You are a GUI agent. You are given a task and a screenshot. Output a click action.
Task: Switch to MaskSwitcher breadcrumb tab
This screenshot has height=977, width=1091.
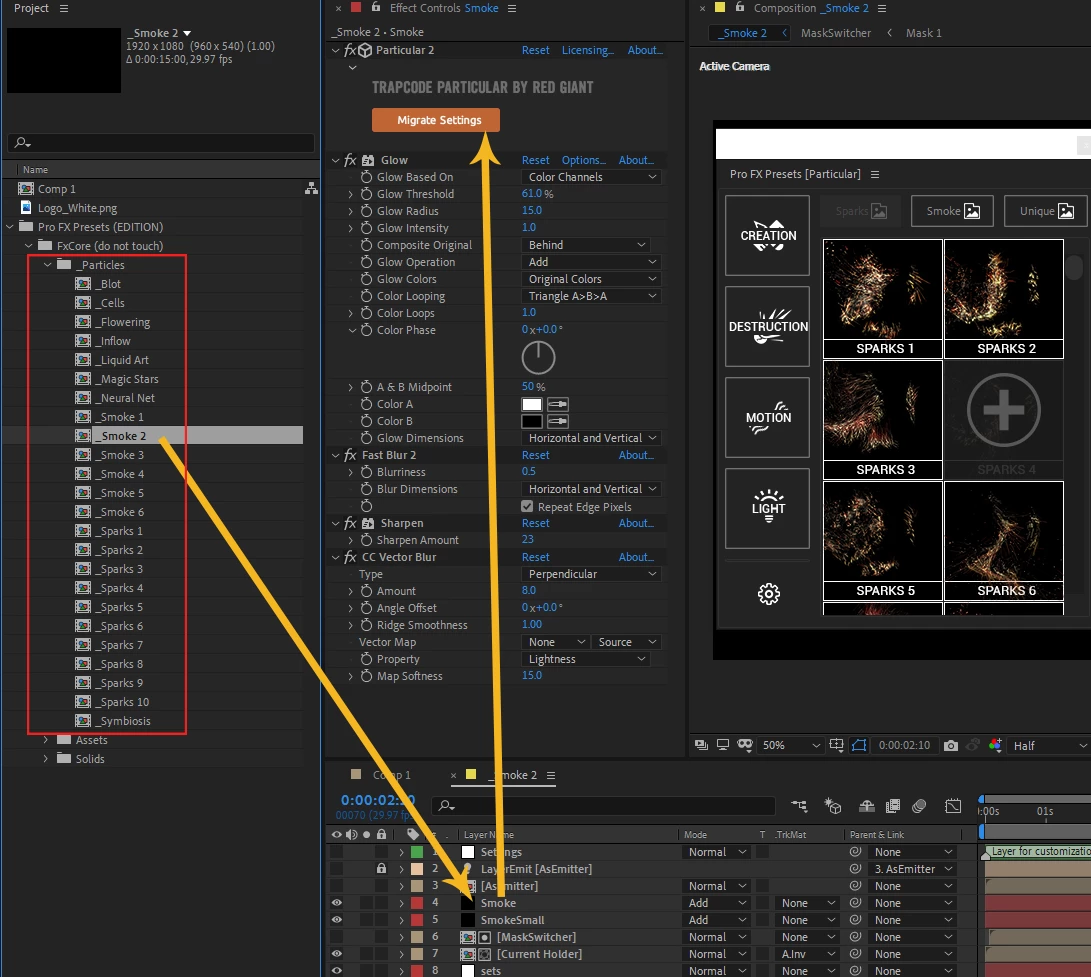click(836, 33)
